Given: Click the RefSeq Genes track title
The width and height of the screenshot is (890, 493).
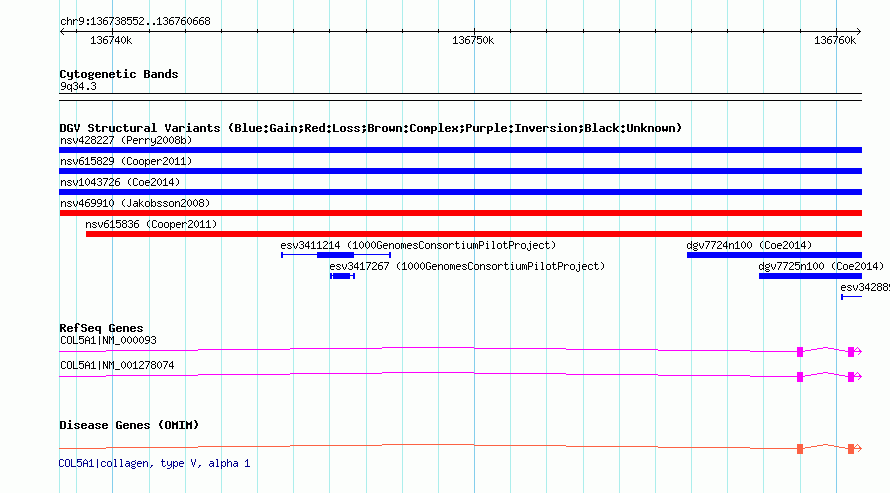Looking at the screenshot, I should pos(101,328).
